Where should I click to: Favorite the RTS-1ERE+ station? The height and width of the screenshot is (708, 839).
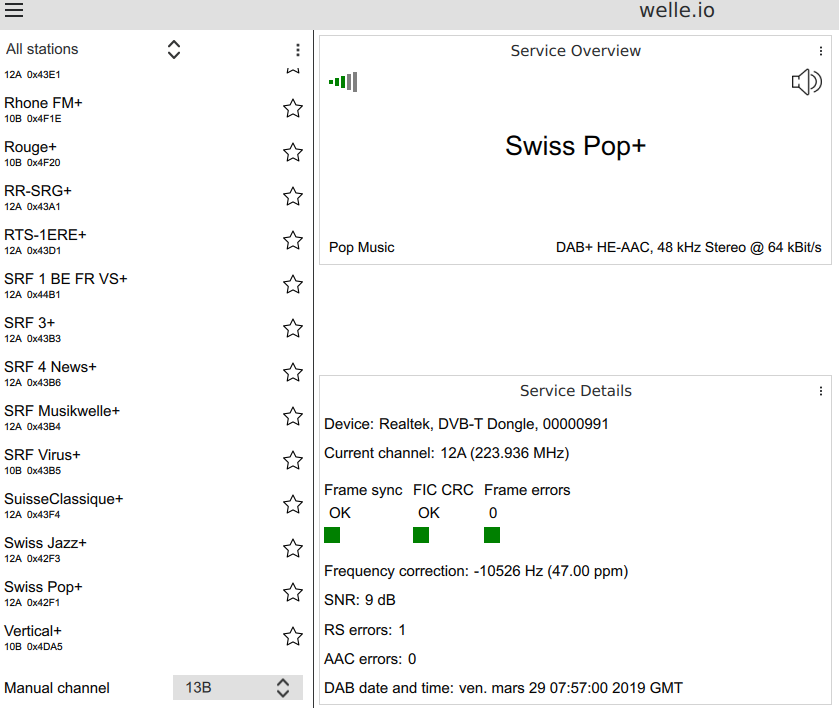coord(293,240)
